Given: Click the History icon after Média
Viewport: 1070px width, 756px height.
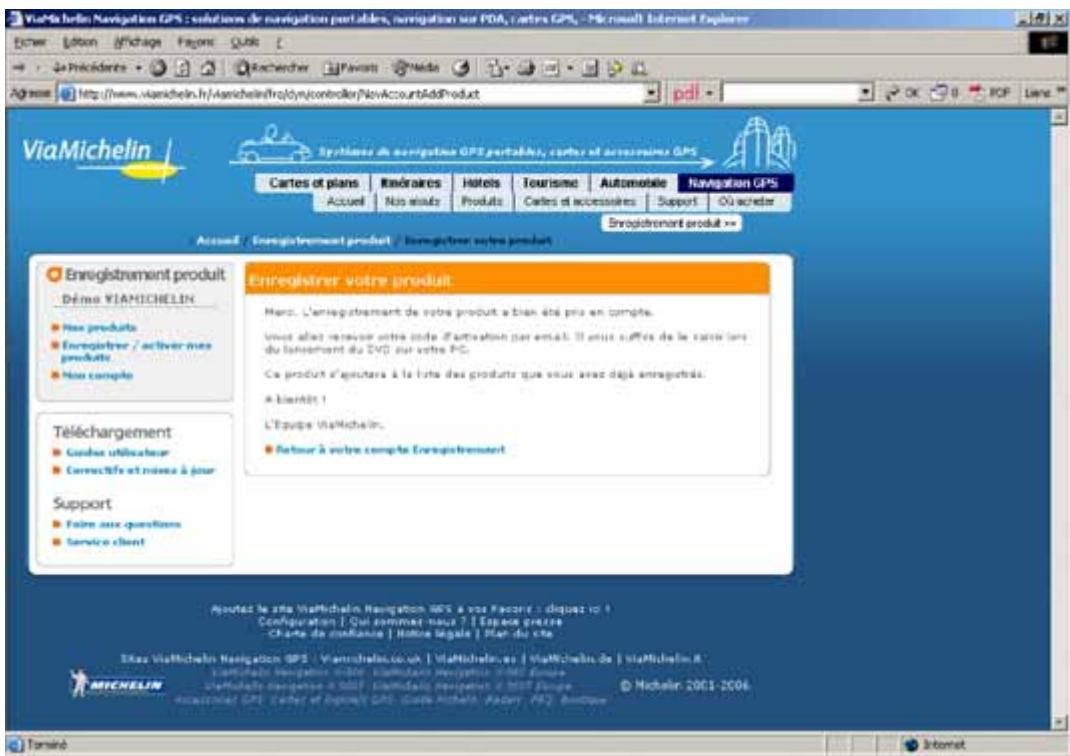Looking at the screenshot, I should click(x=462, y=68).
